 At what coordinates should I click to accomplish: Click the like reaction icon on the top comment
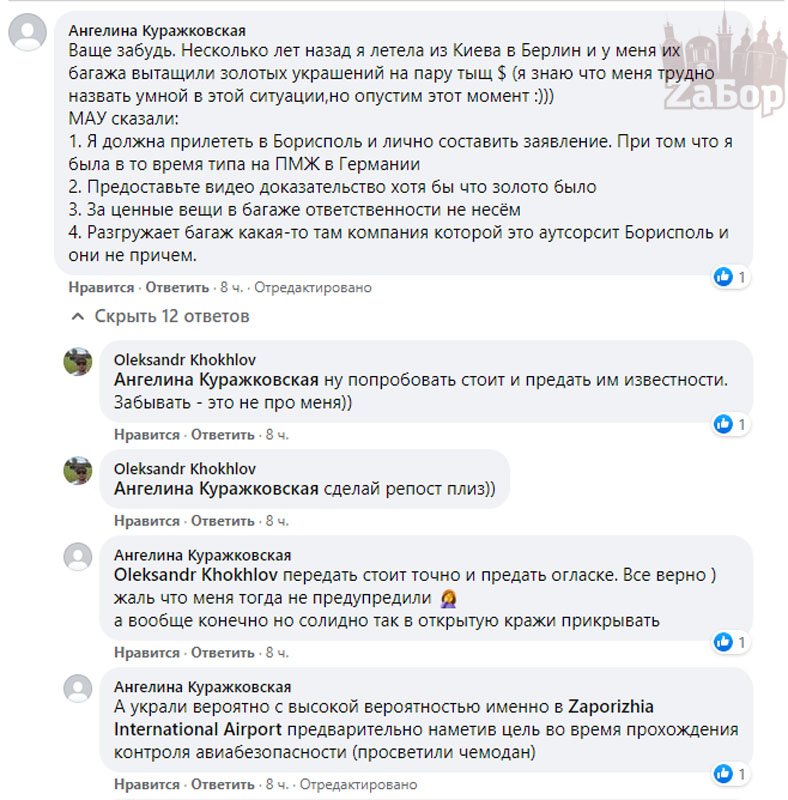click(723, 277)
